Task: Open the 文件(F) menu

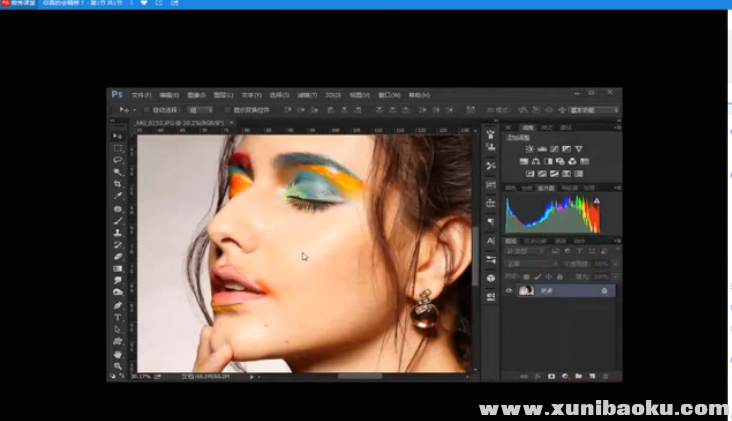Action: (143, 95)
